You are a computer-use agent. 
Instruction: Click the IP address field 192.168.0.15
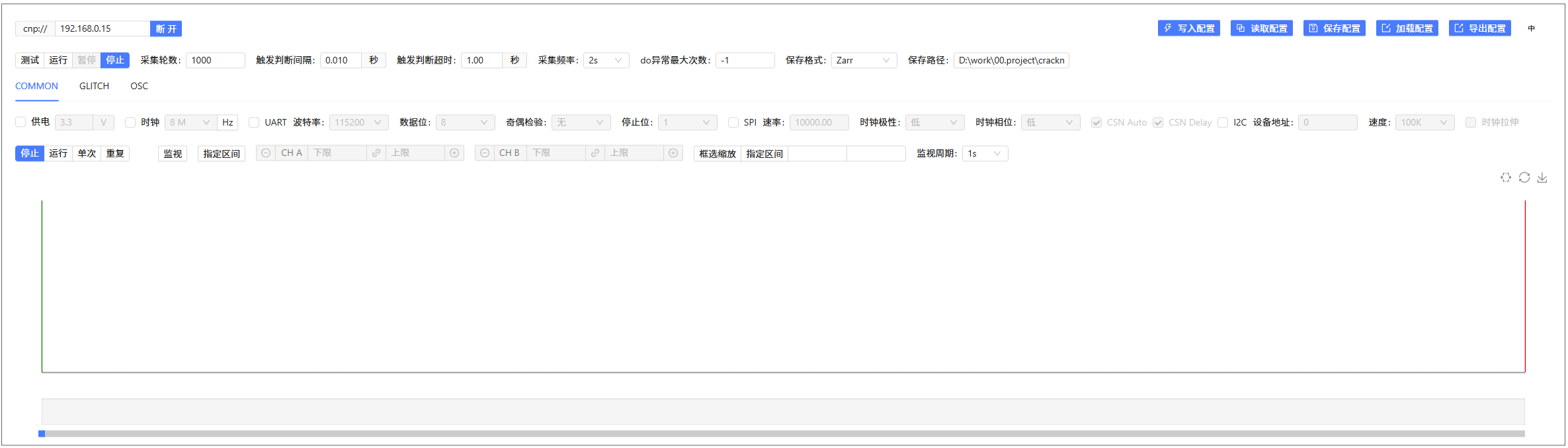pos(103,28)
